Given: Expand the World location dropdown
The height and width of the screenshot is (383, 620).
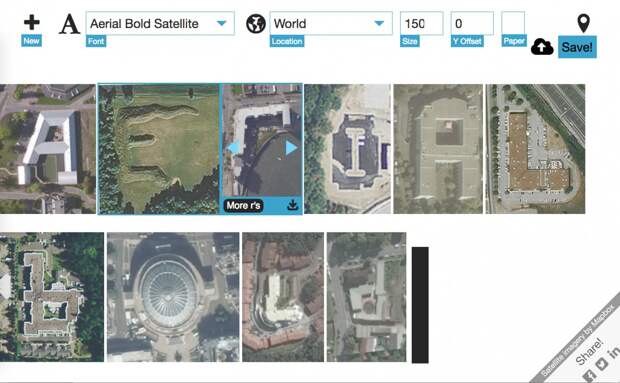Looking at the screenshot, I should tap(331, 23).
